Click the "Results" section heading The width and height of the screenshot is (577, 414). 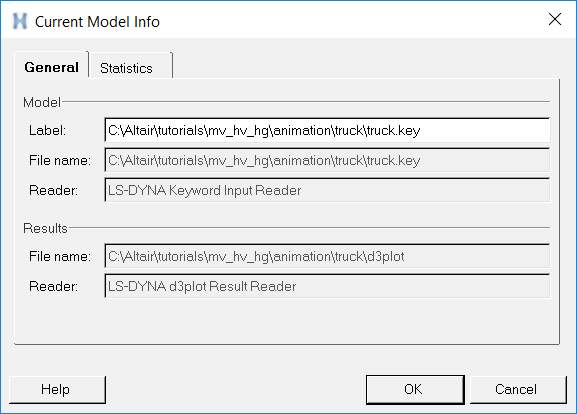coord(45,228)
